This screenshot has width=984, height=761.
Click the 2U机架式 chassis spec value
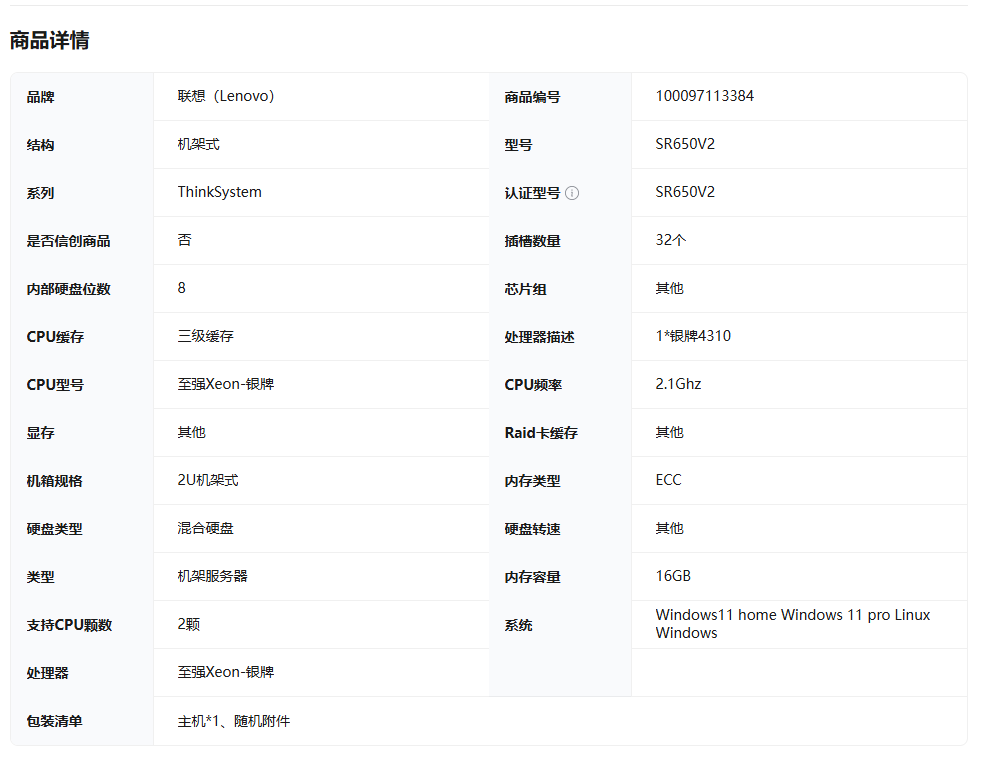(x=208, y=480)
